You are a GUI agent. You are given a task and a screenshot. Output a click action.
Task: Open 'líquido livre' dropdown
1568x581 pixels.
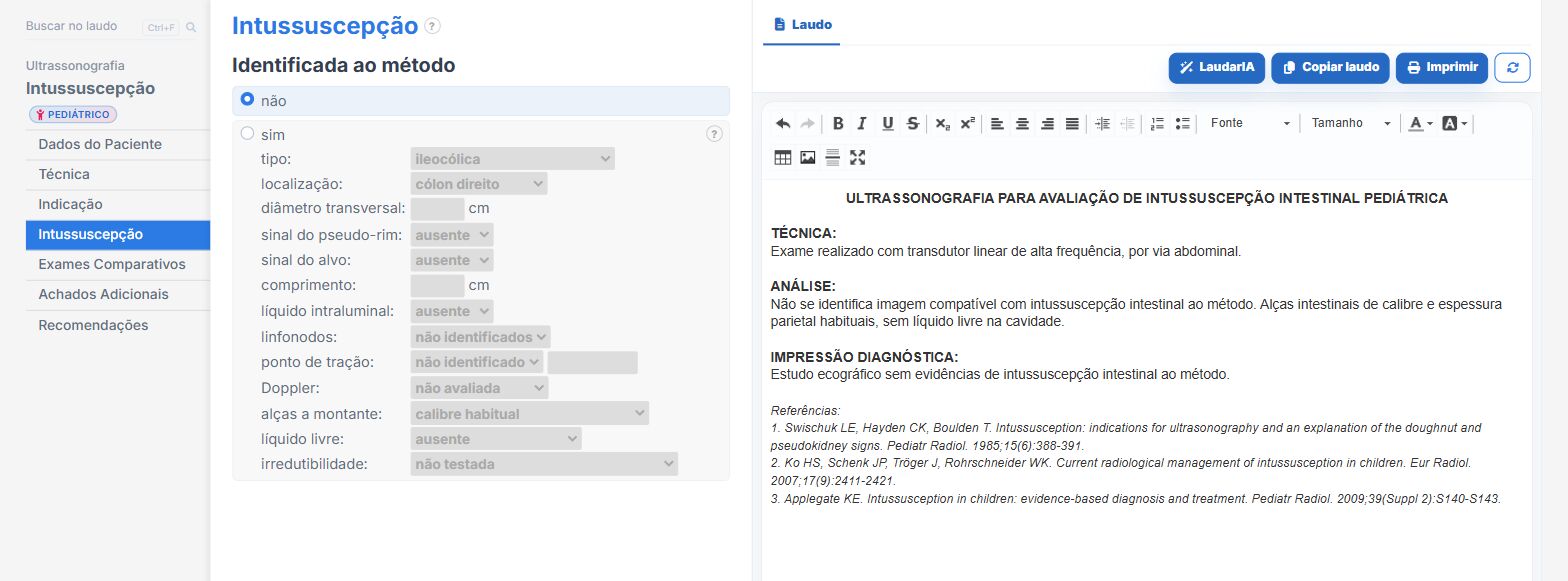click(496, 439)
